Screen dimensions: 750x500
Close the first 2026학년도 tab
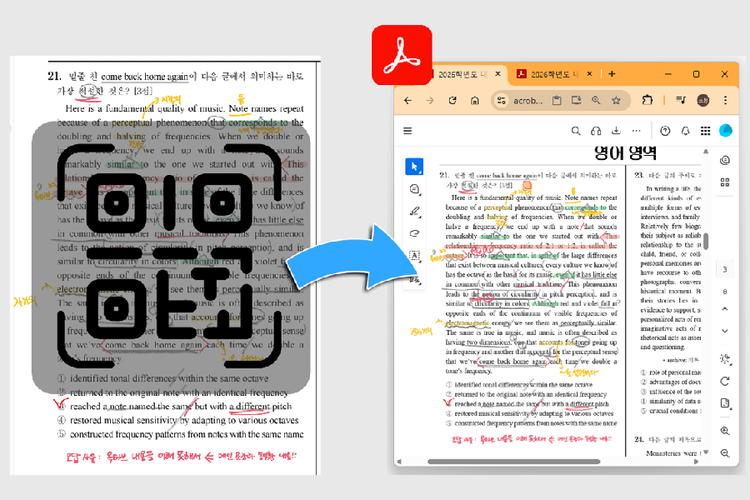coord(497,74)
